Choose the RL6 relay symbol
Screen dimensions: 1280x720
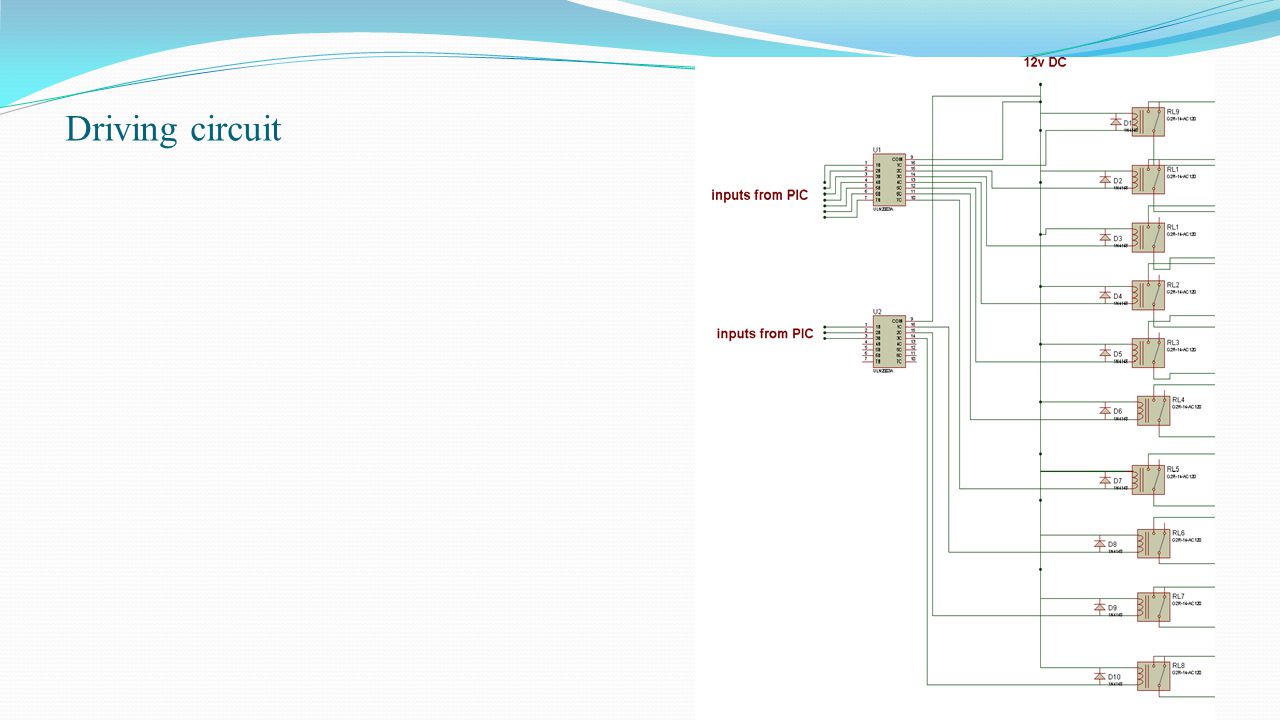(x=1153, y=543)
